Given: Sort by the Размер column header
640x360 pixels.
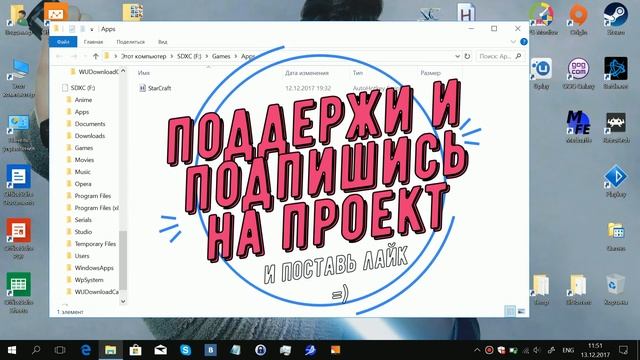Looking at the screenshot, I should [430, 73].
